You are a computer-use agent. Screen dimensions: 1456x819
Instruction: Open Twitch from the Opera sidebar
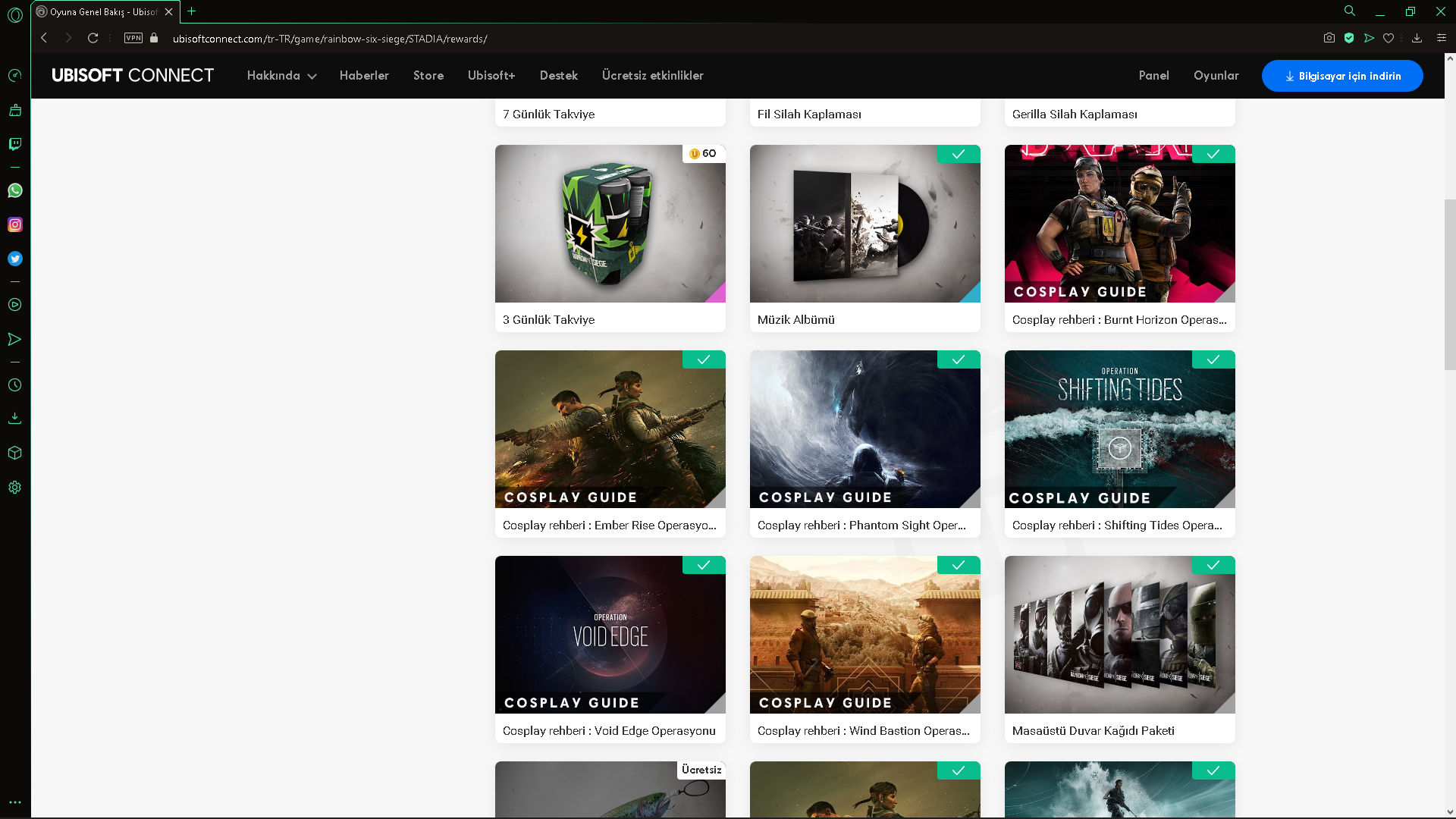pos(15,144)
